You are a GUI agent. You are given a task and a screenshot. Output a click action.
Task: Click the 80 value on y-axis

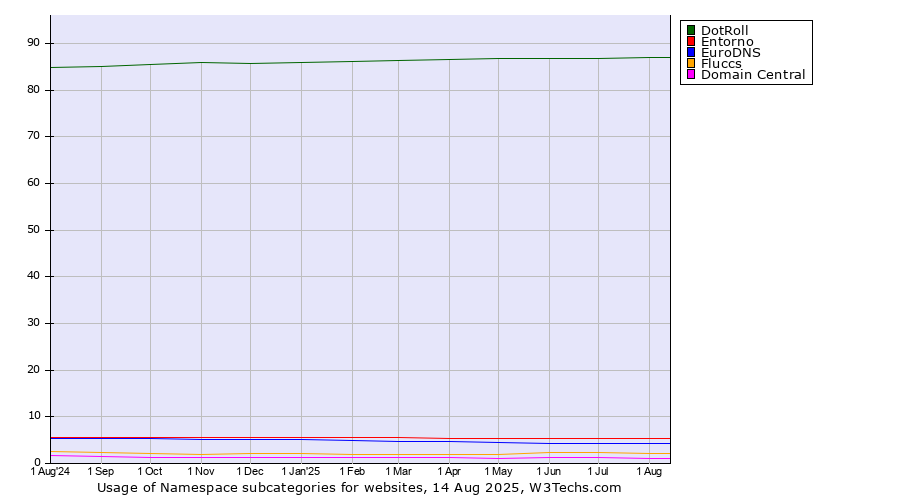click(33, 90)
